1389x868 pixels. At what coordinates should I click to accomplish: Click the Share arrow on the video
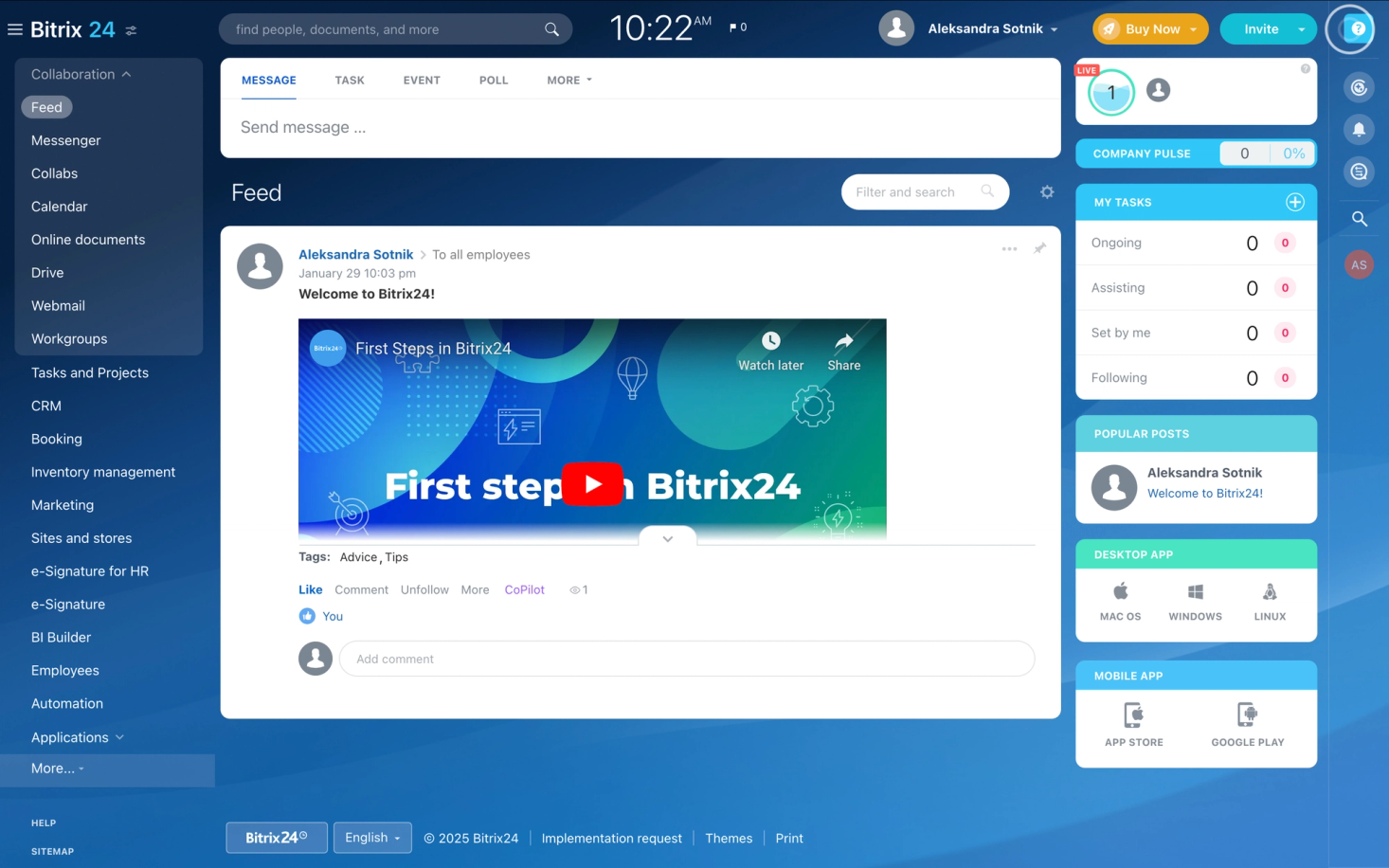[843, 352]
